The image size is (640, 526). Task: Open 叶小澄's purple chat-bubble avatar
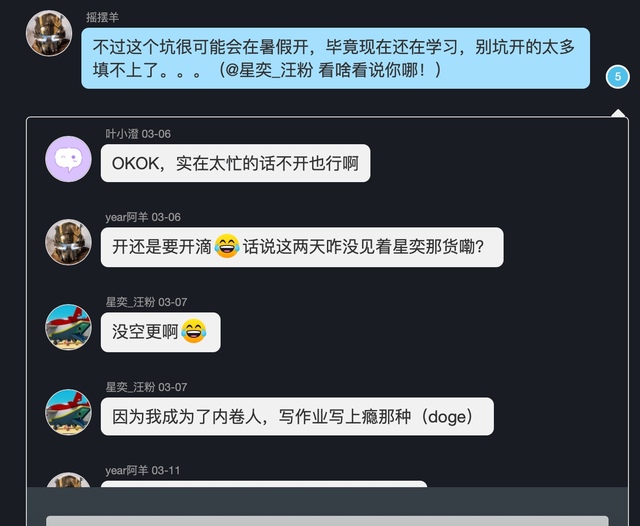tap(68, 159)
